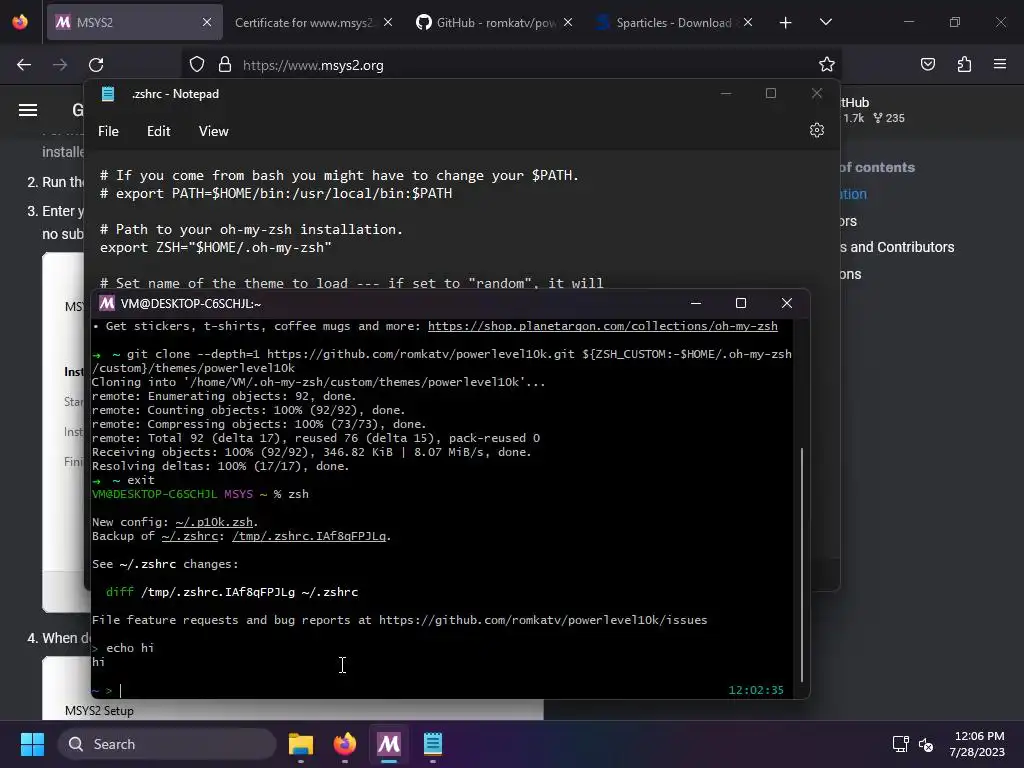Open Notepad settings gear icon
This screenshot has height=768, width=1024.
pos(816,131)
